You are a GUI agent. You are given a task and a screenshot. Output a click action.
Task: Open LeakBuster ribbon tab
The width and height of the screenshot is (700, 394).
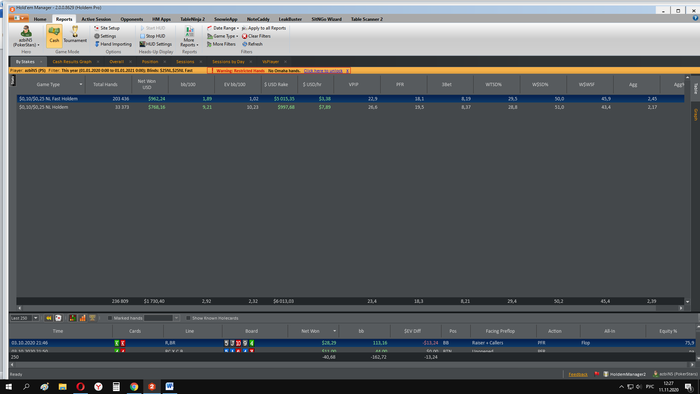[290, 19]
